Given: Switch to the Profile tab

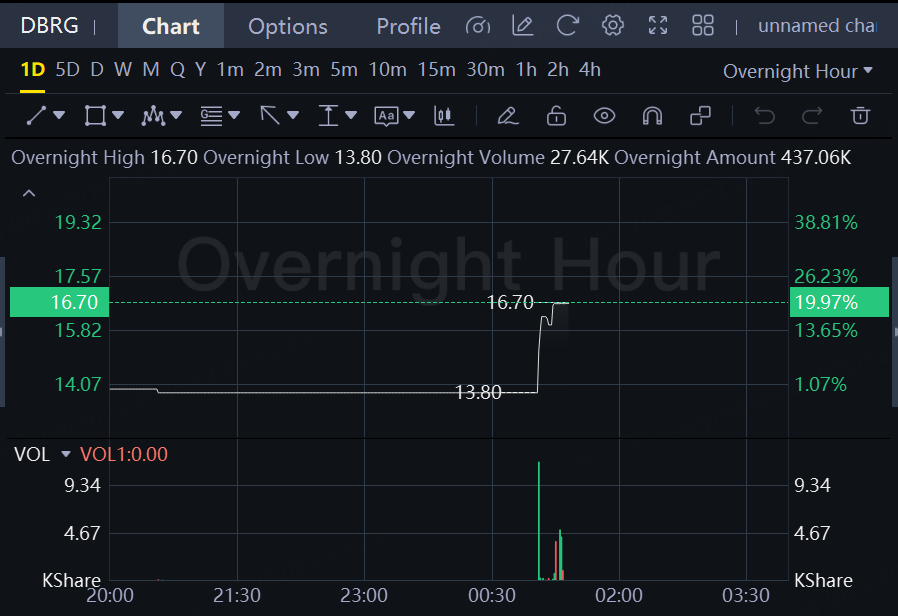Looking at the screenshot, I should (408, 26).
